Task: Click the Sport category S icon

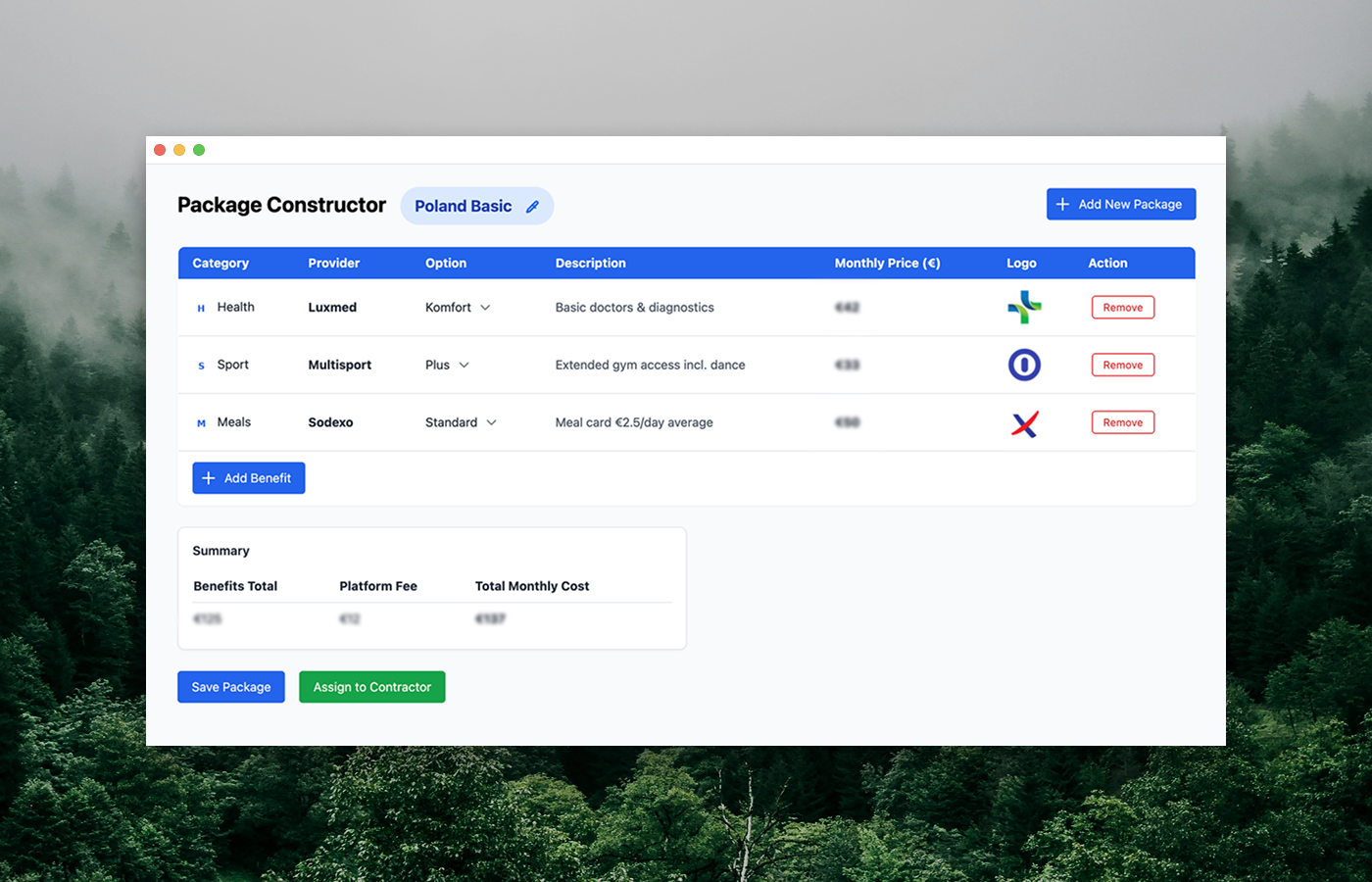Action: coord(201,366)
